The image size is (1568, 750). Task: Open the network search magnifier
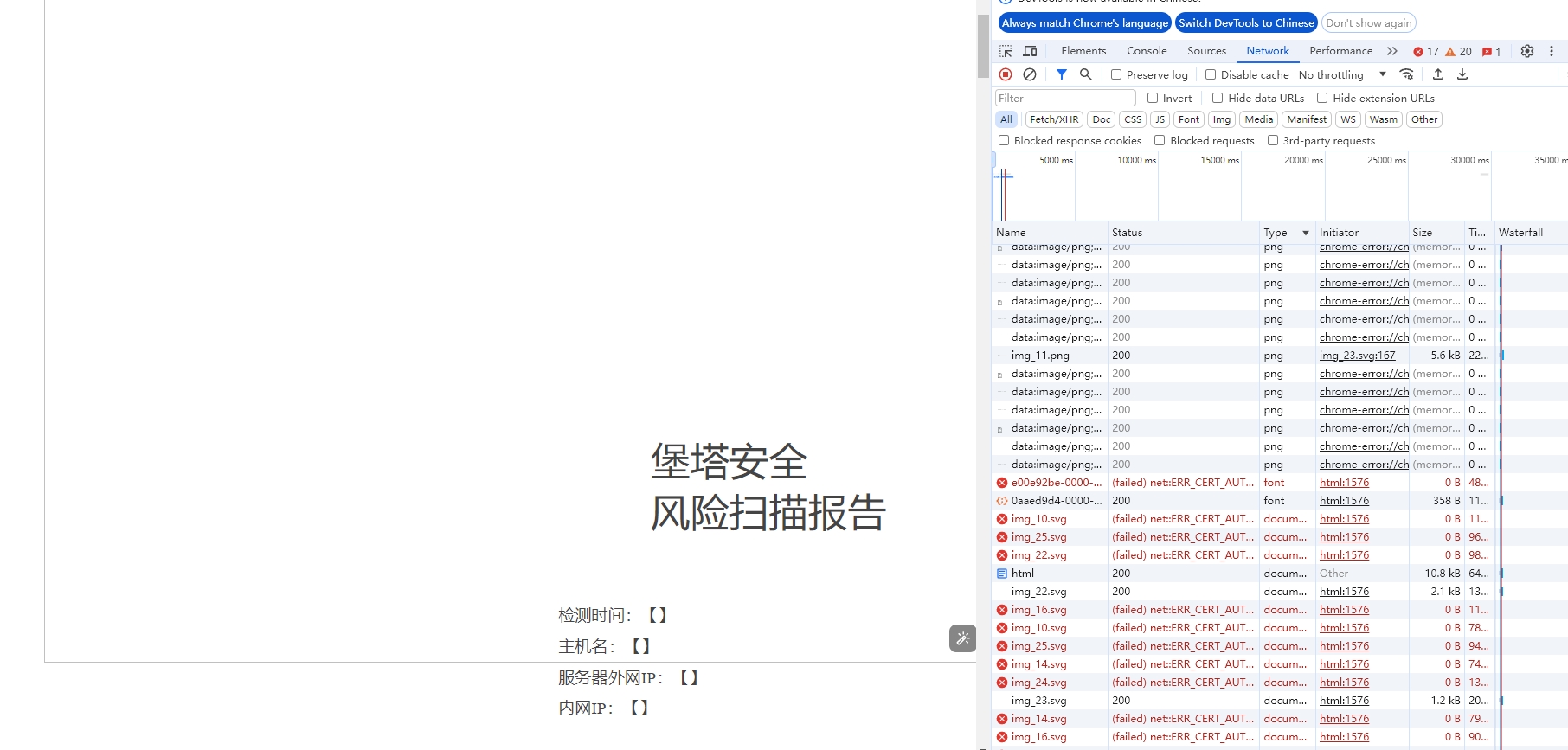point(1085,74)
